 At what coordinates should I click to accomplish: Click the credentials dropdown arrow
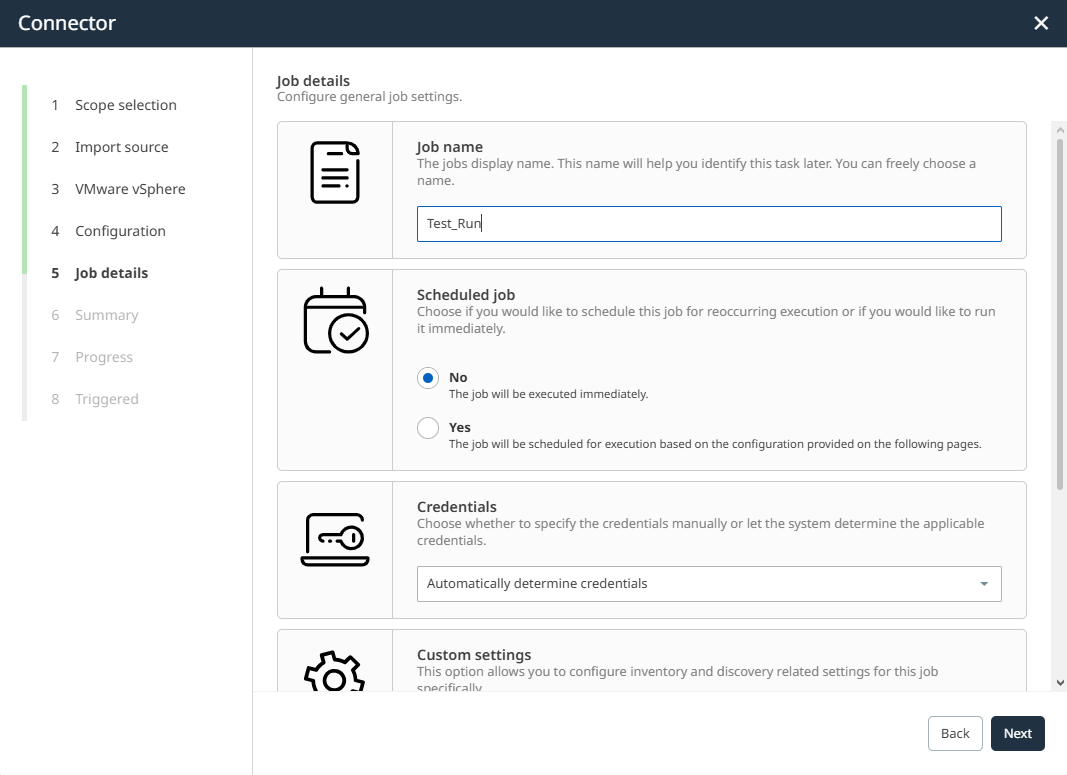pyautogui.click(x=984, y=584)
